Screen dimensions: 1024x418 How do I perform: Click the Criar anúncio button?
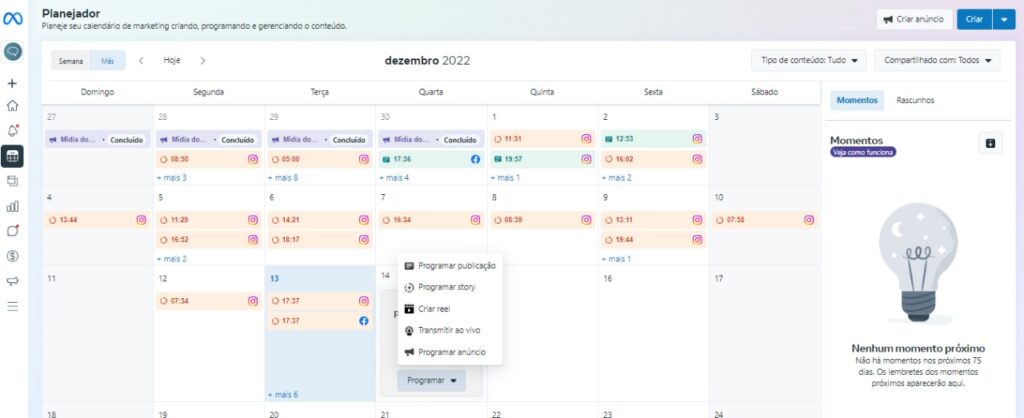[913, 19]
